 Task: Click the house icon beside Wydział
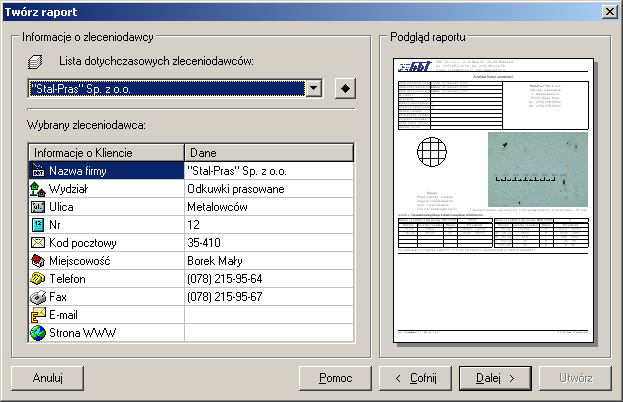tap(38, 189)
